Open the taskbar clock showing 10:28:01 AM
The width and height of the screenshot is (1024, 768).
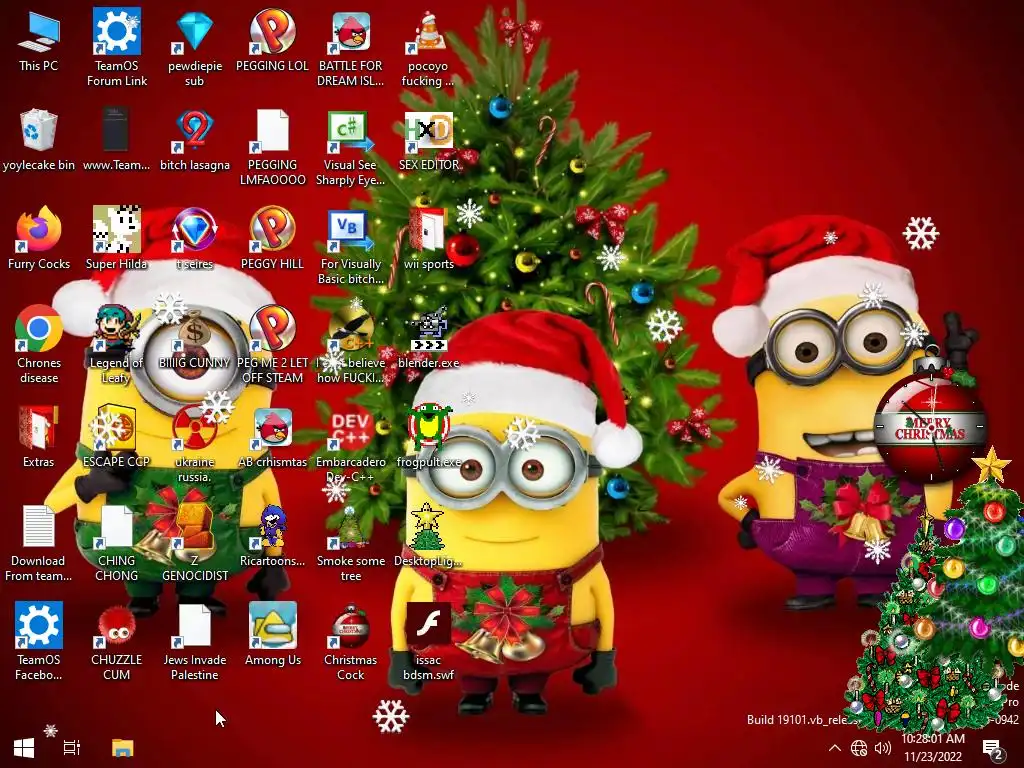point(933,748)
